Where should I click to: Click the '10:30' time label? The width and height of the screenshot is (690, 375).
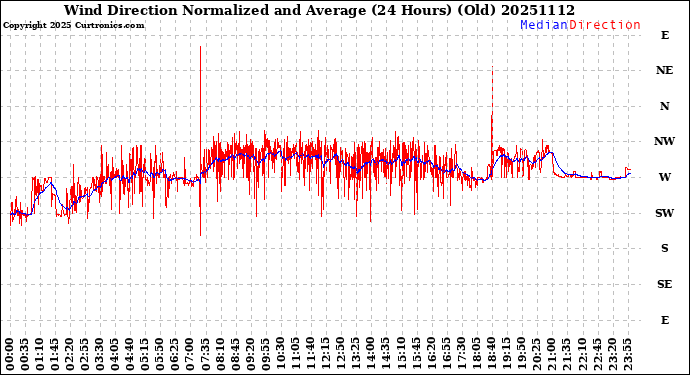280,355
